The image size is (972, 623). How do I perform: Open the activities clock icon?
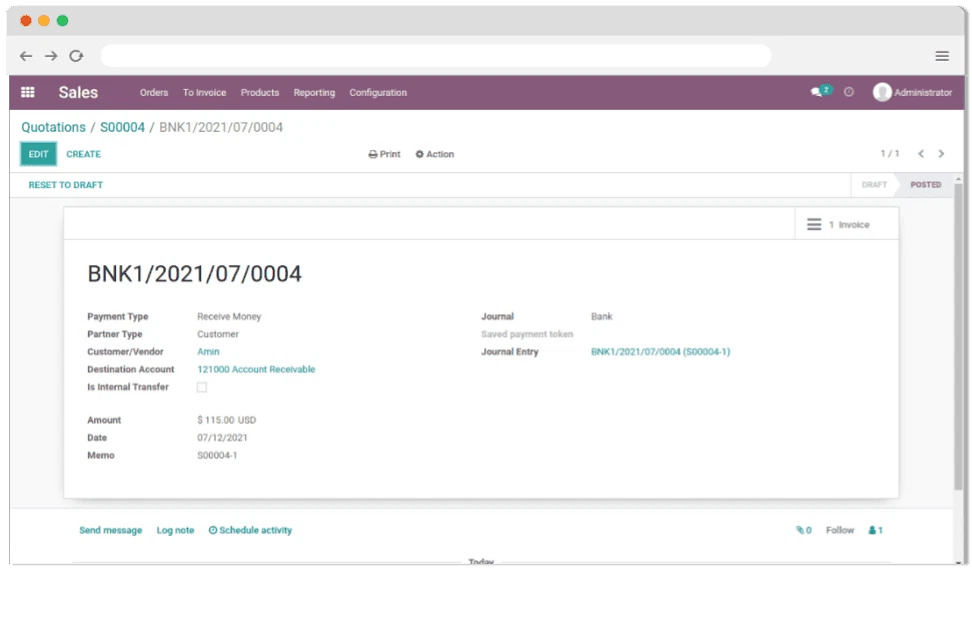pos(849,92)
